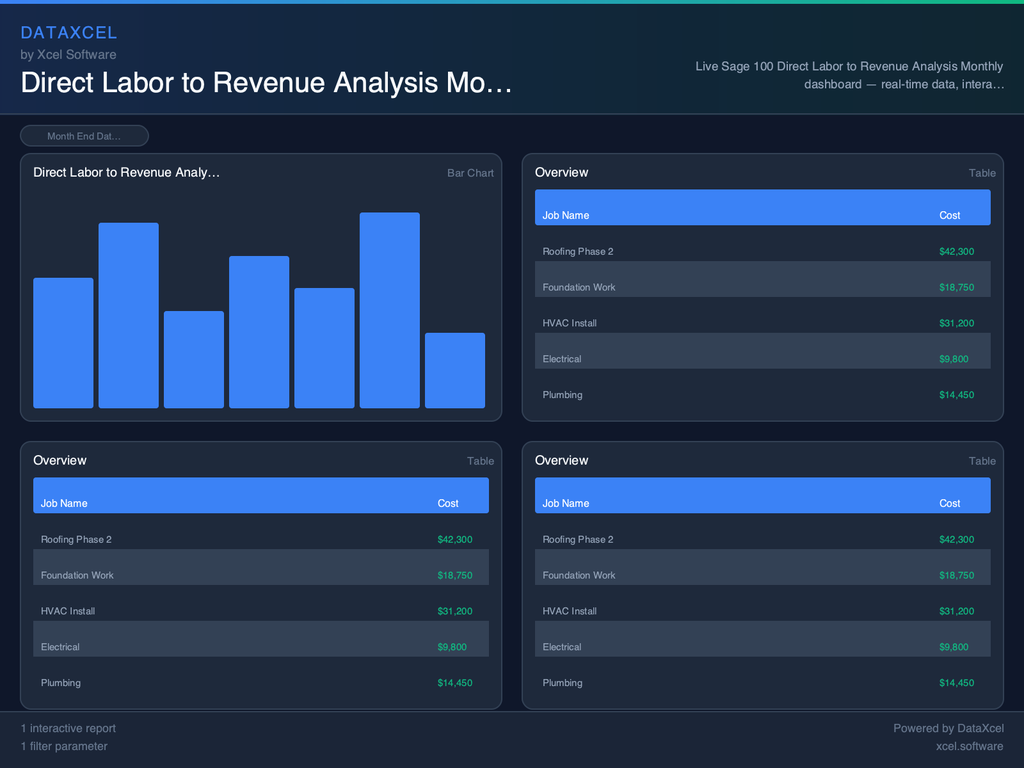This screenshot has width=1024, height=768.
Task: Click the DATAXCEL logo
Action: point(68,32)
